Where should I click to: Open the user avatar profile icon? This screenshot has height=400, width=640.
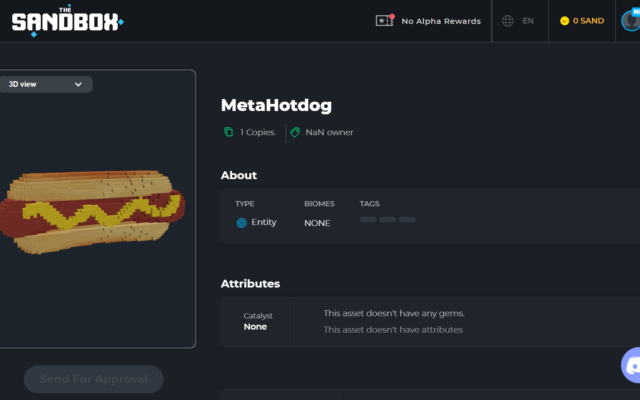(x=631, y=20)
